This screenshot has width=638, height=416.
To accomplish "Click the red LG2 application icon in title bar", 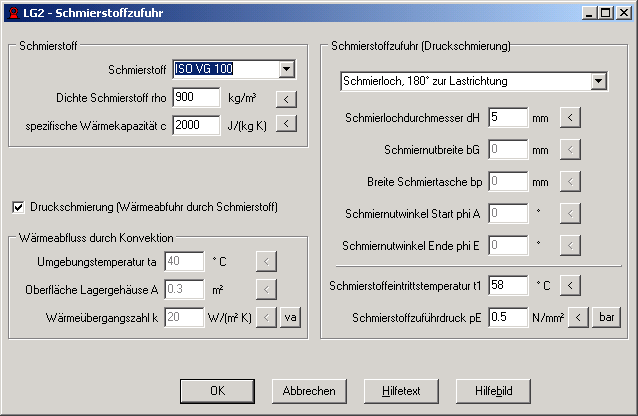I will click(x=13, y=13).
